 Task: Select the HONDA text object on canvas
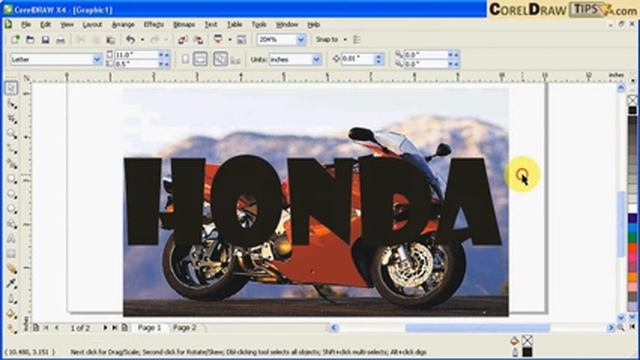[313, 201]
